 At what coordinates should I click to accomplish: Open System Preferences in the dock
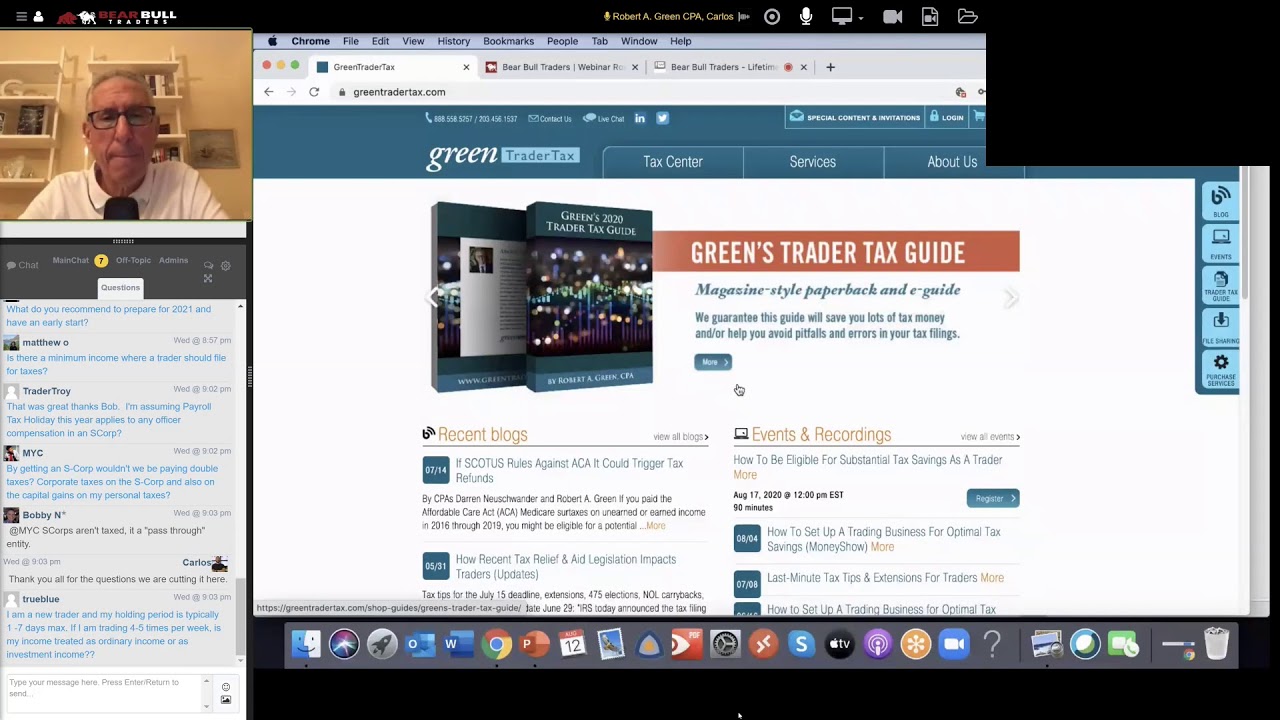[725, 644]
